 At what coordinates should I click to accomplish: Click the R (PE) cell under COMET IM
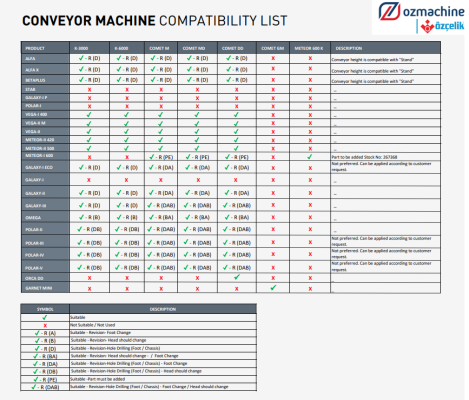[161, 157]
